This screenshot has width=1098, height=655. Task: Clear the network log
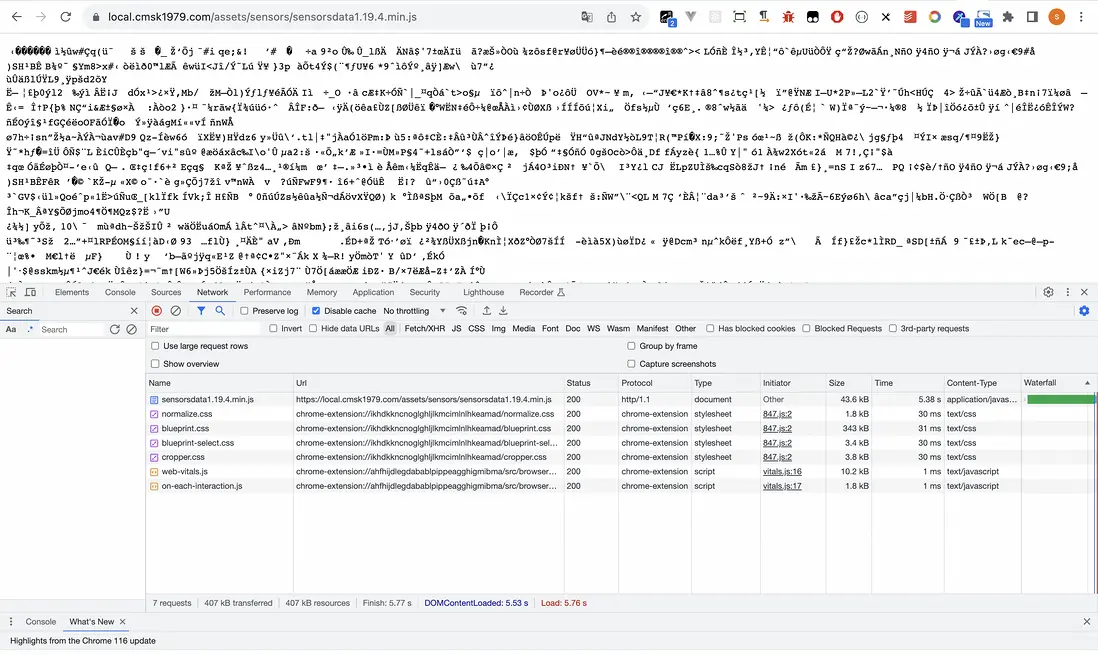176,310
